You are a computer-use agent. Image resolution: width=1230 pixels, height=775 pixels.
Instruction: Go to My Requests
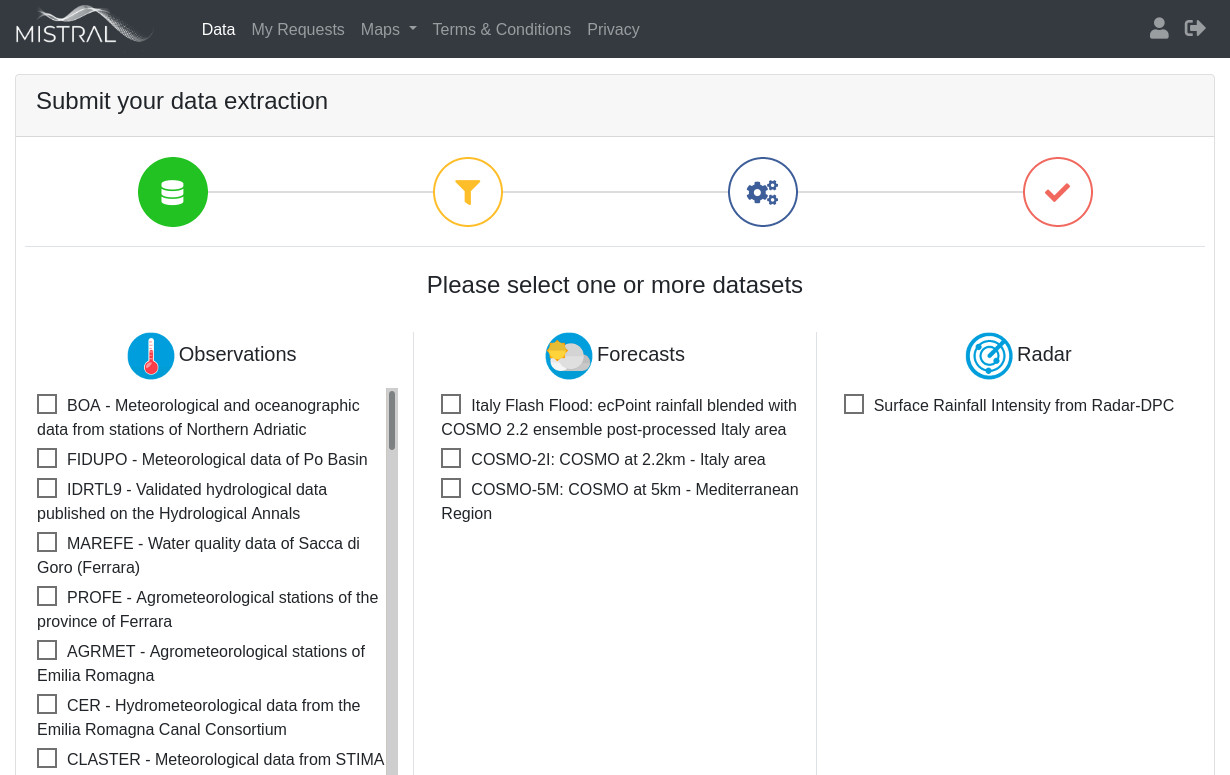pyautogui.click(x=298, y=30)
